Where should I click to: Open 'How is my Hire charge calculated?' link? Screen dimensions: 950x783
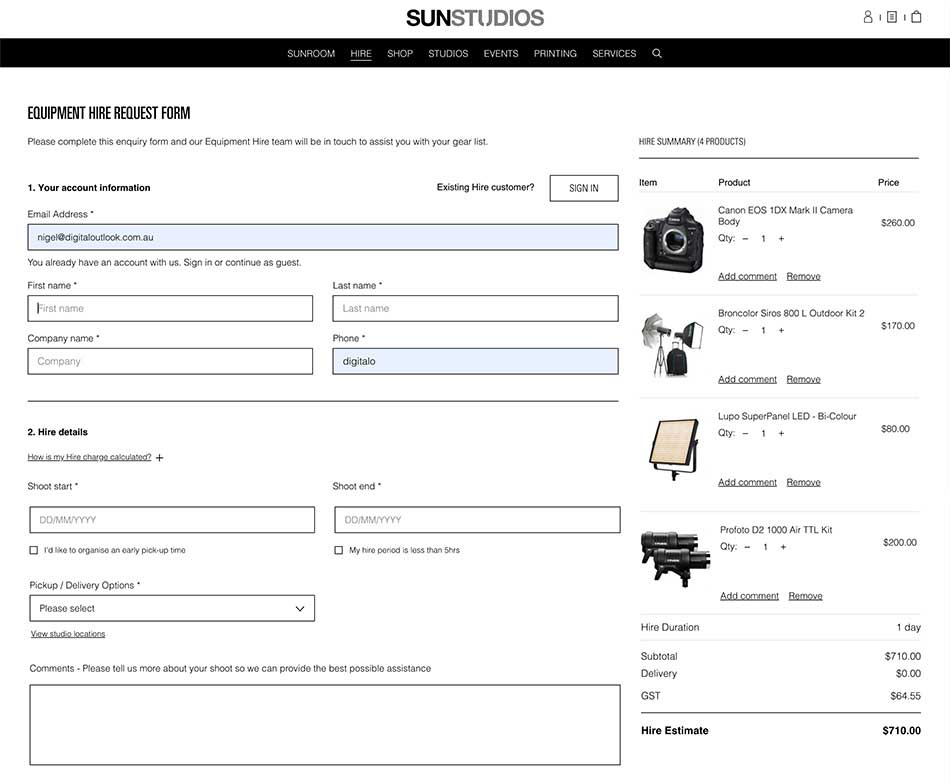tap(89, 457)
